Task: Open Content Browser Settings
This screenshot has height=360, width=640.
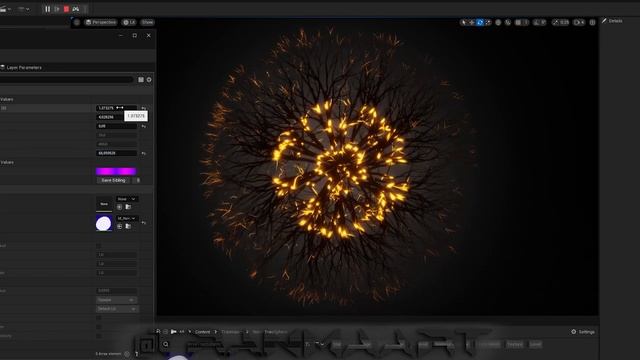Action: 583,332
